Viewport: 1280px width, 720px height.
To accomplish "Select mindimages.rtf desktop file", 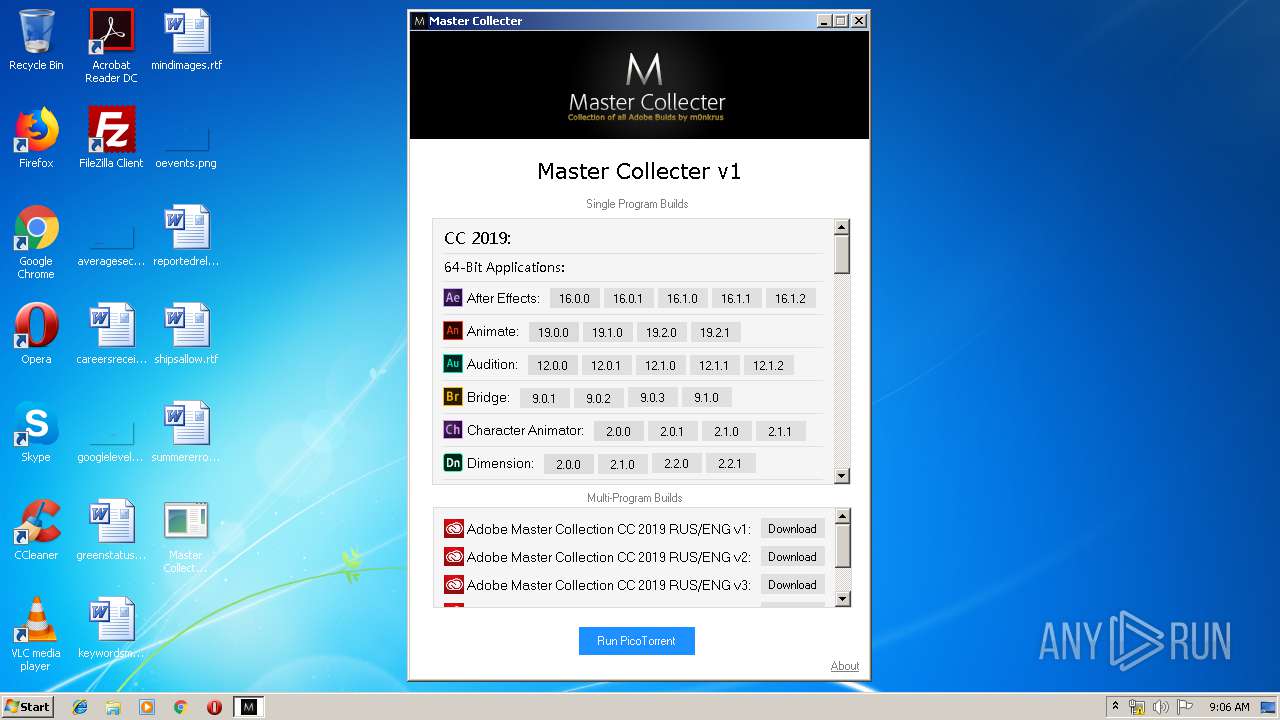I will click(x=187, y=40).
